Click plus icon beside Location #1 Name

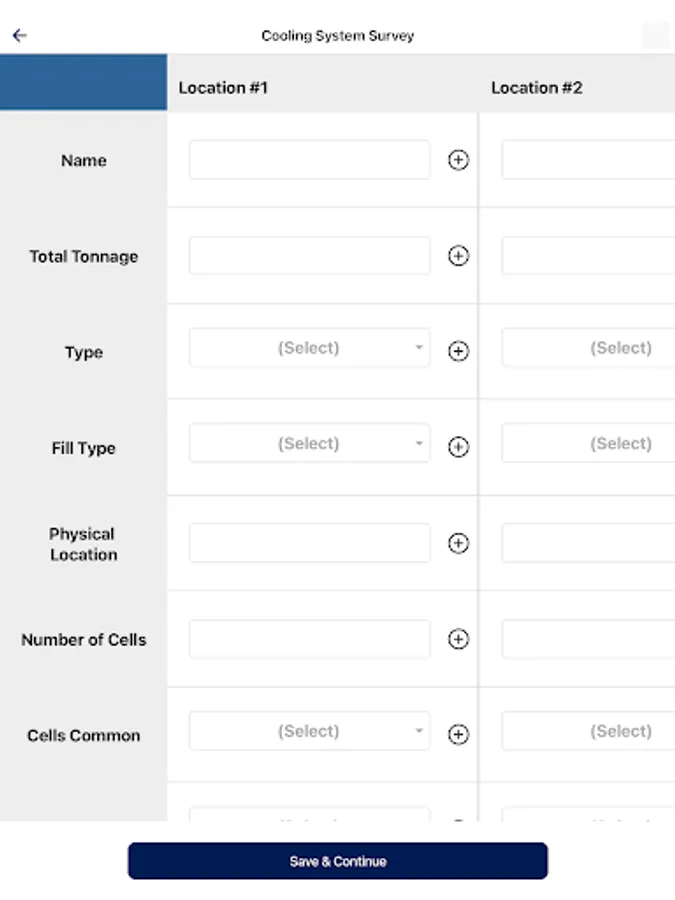coord(458,160)
